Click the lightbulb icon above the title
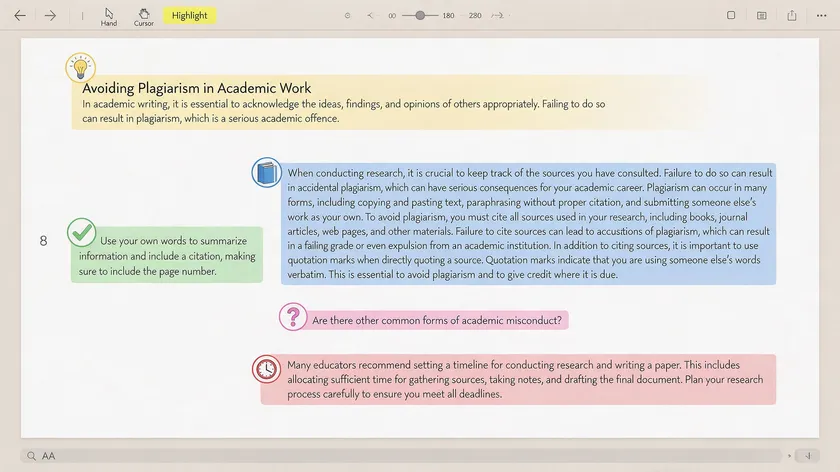 click(x=80, y=68)
